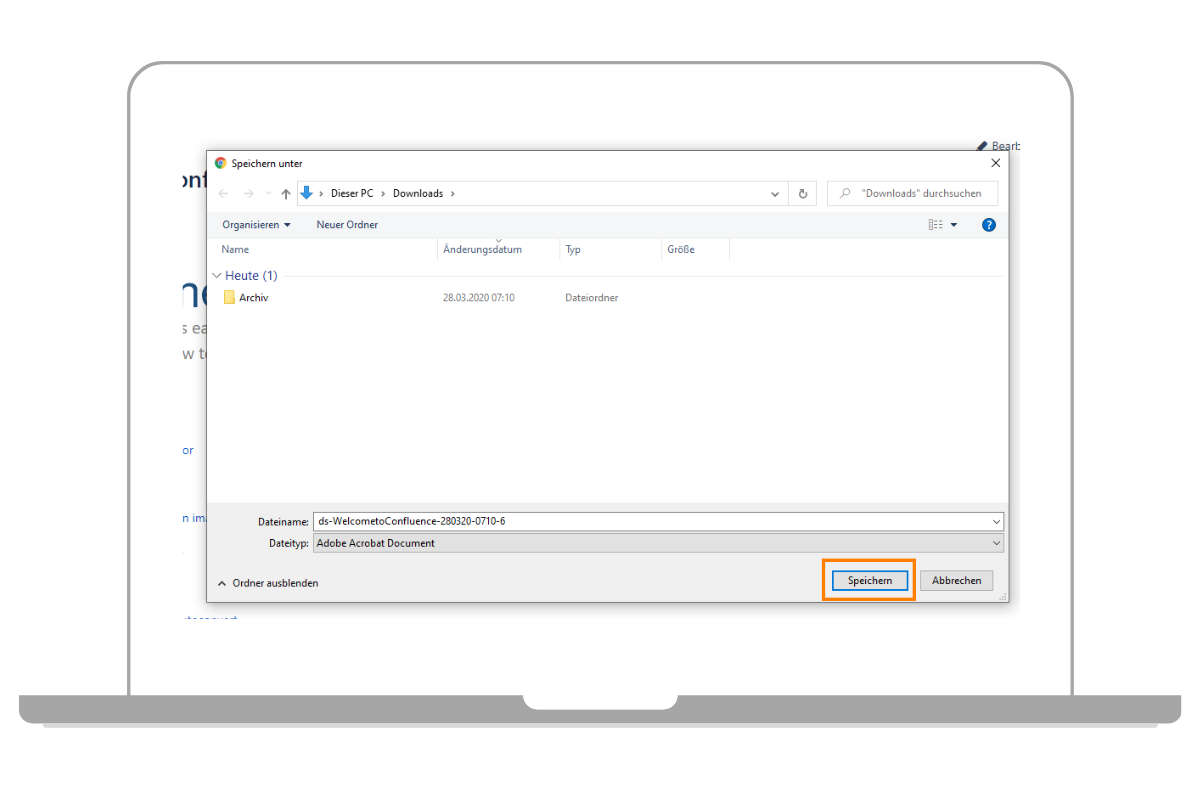Click the Dateiname text field
The width and height of the screenshot is (1200, 790).
[650, 521]
